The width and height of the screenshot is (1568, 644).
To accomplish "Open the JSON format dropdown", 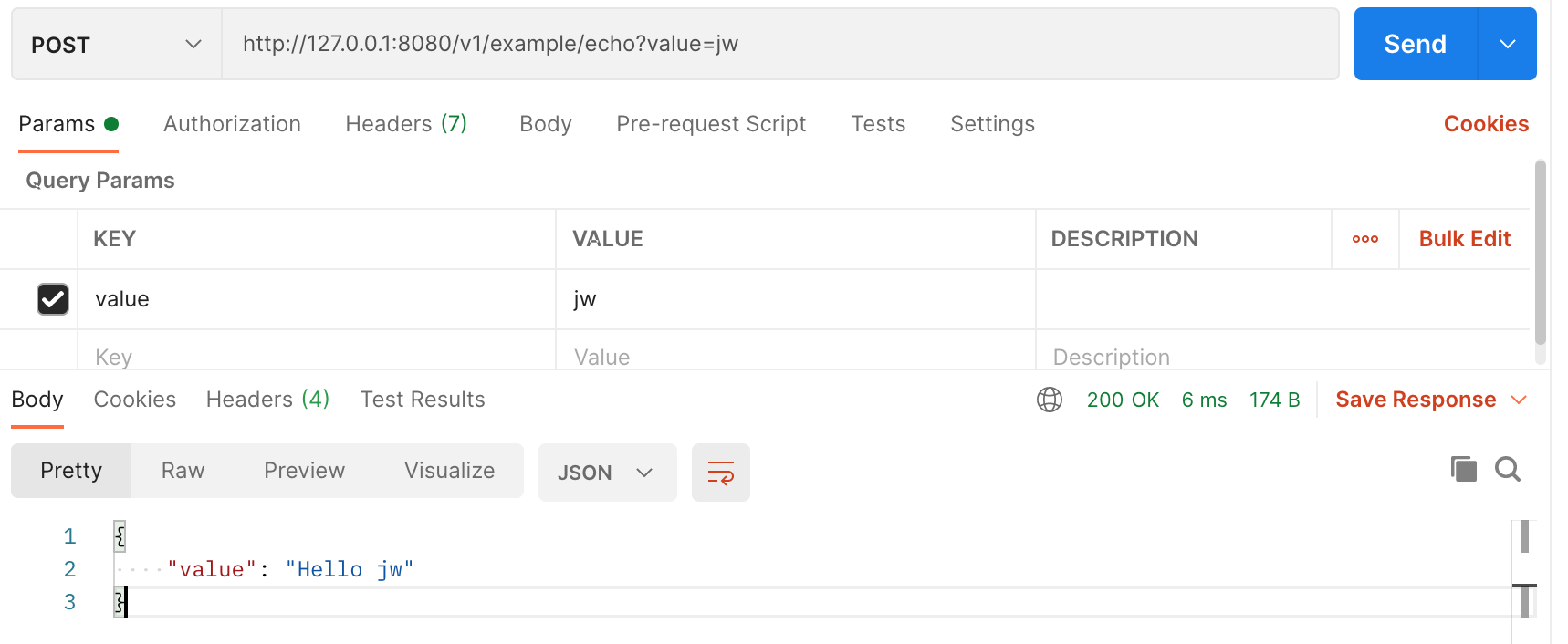I will (x=606, y=473).
